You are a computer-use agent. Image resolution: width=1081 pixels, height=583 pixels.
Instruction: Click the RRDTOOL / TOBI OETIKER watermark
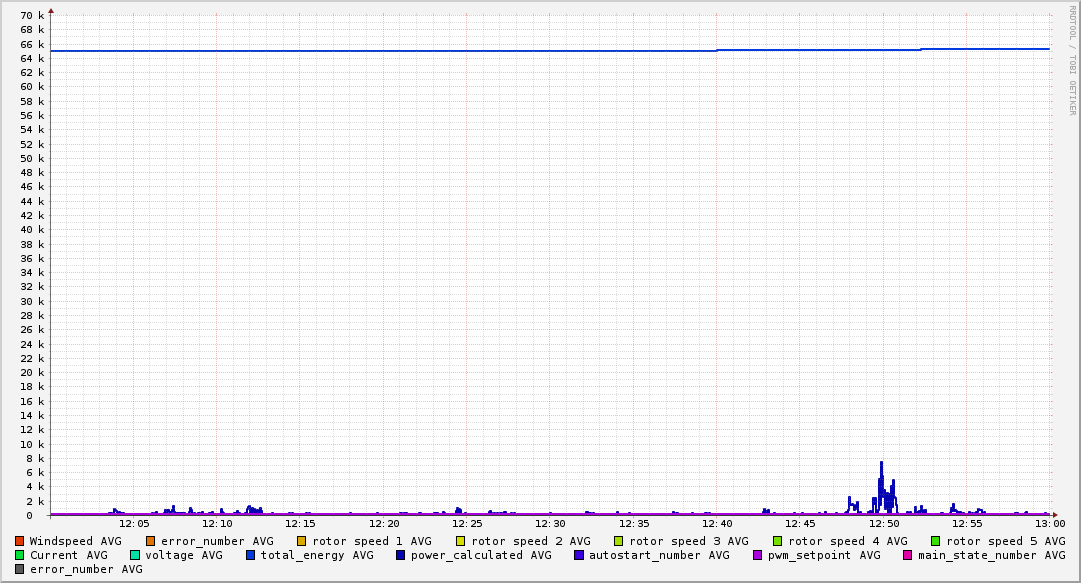[1072, 60]
